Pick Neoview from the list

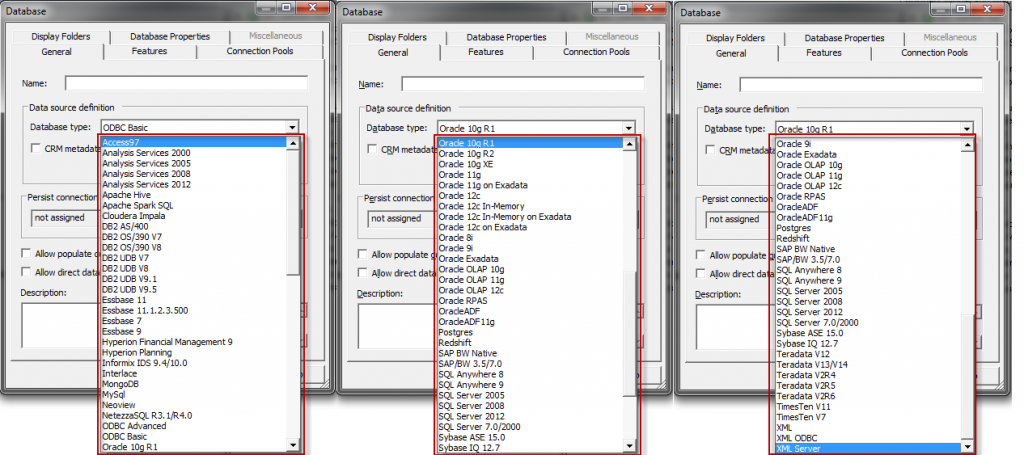194,405
